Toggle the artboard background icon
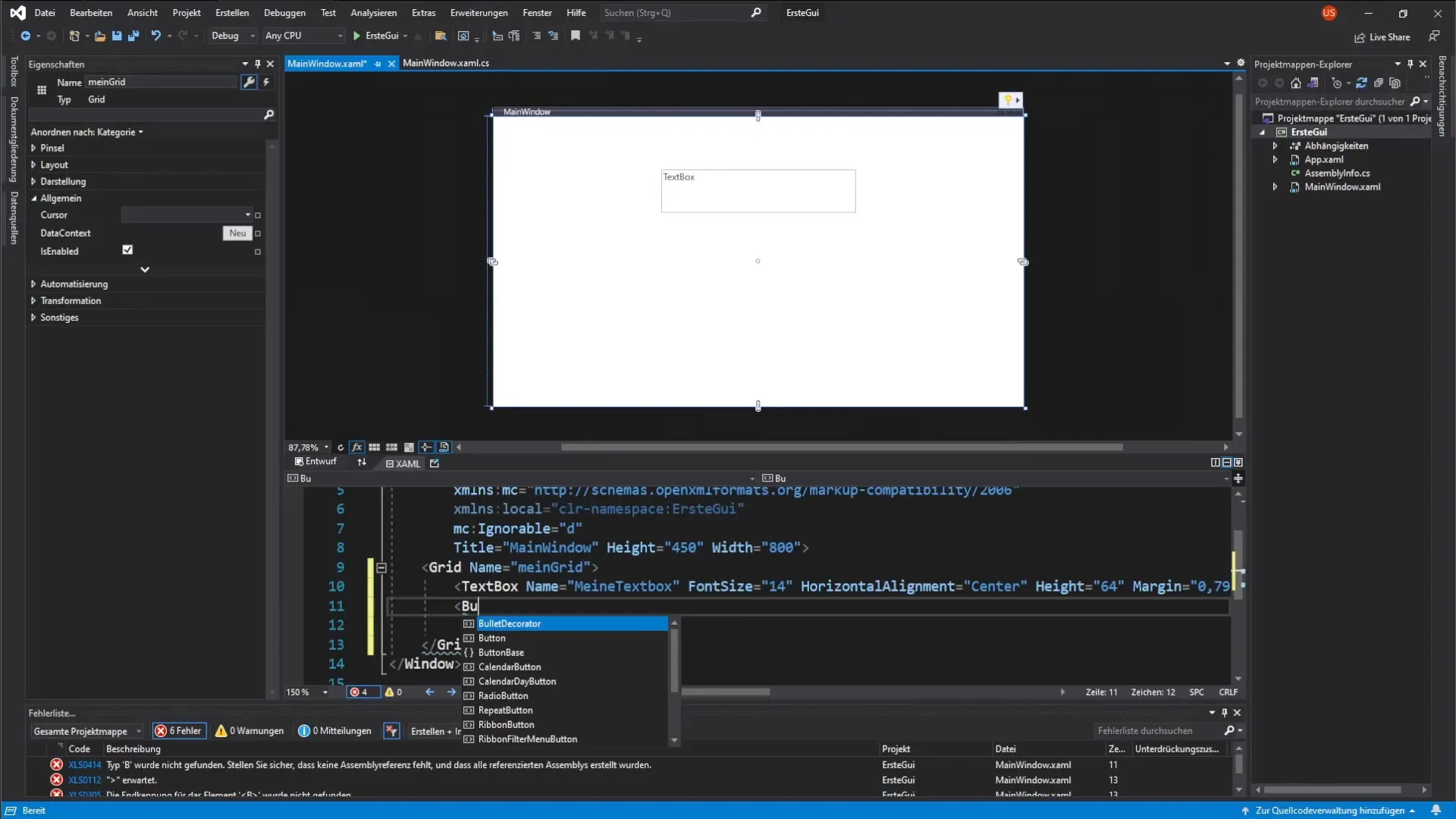The height and width of the screenshot is (819, 1456). pos(409,447)
